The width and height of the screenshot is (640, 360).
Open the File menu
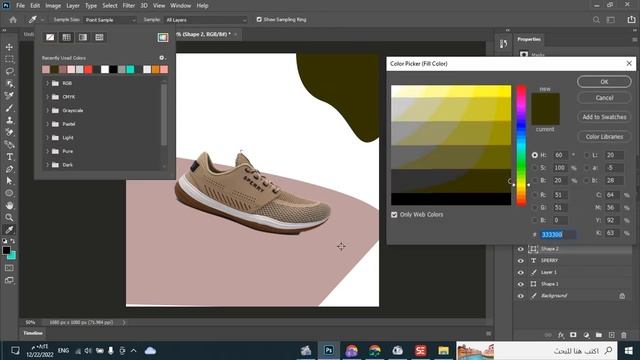pyautogui.click(x=20, y=6)
